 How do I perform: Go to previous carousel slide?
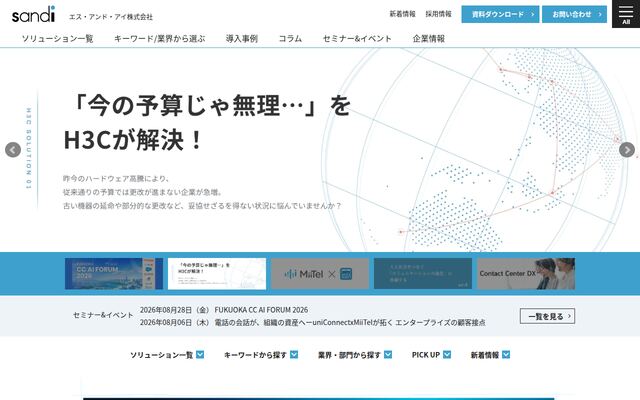tap(13, 150)
